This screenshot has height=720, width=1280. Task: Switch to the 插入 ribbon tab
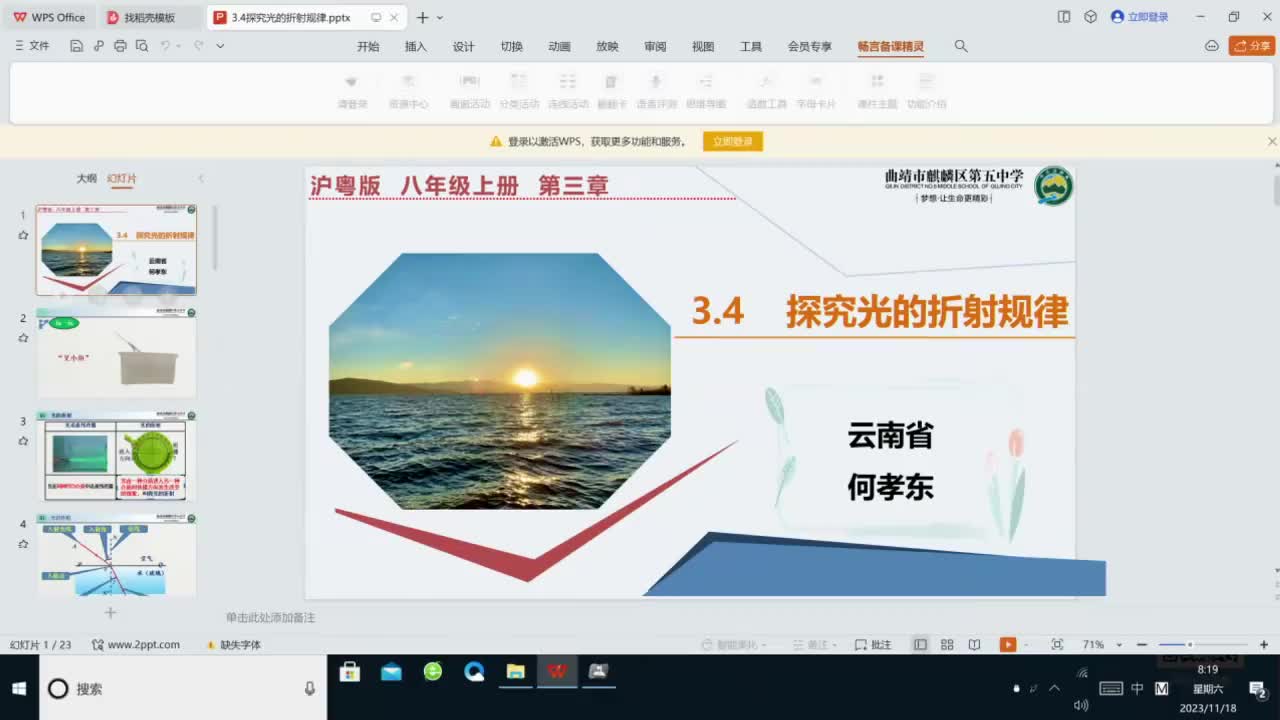[x=416, y=47]
